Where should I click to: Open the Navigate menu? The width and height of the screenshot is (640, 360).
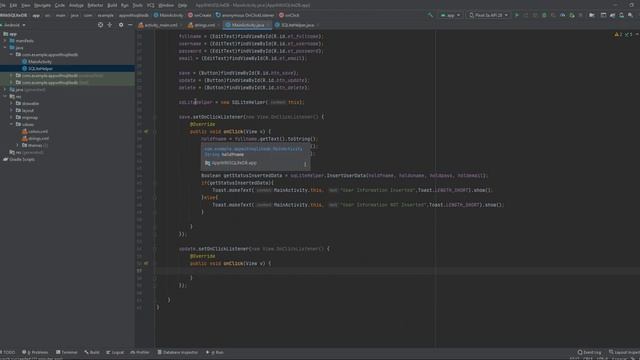coord(42,5)
